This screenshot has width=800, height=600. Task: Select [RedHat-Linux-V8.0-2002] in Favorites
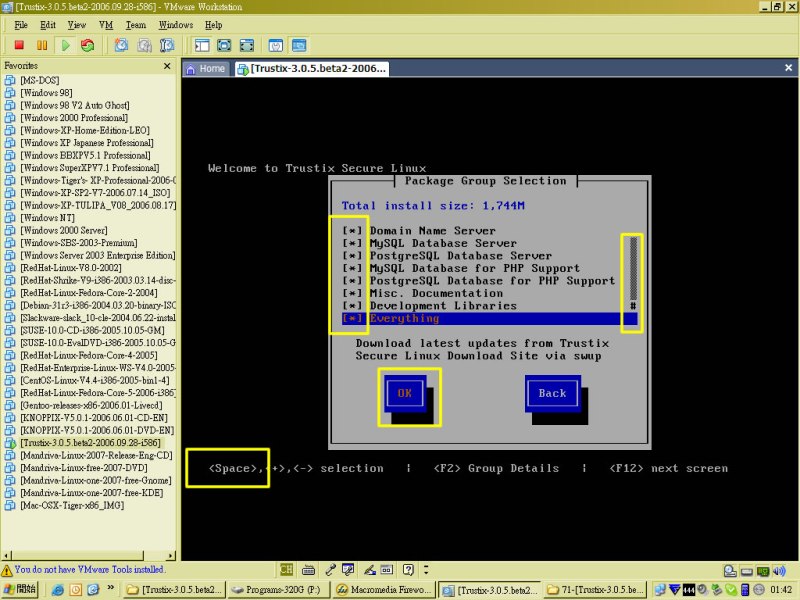click(71, 268)
